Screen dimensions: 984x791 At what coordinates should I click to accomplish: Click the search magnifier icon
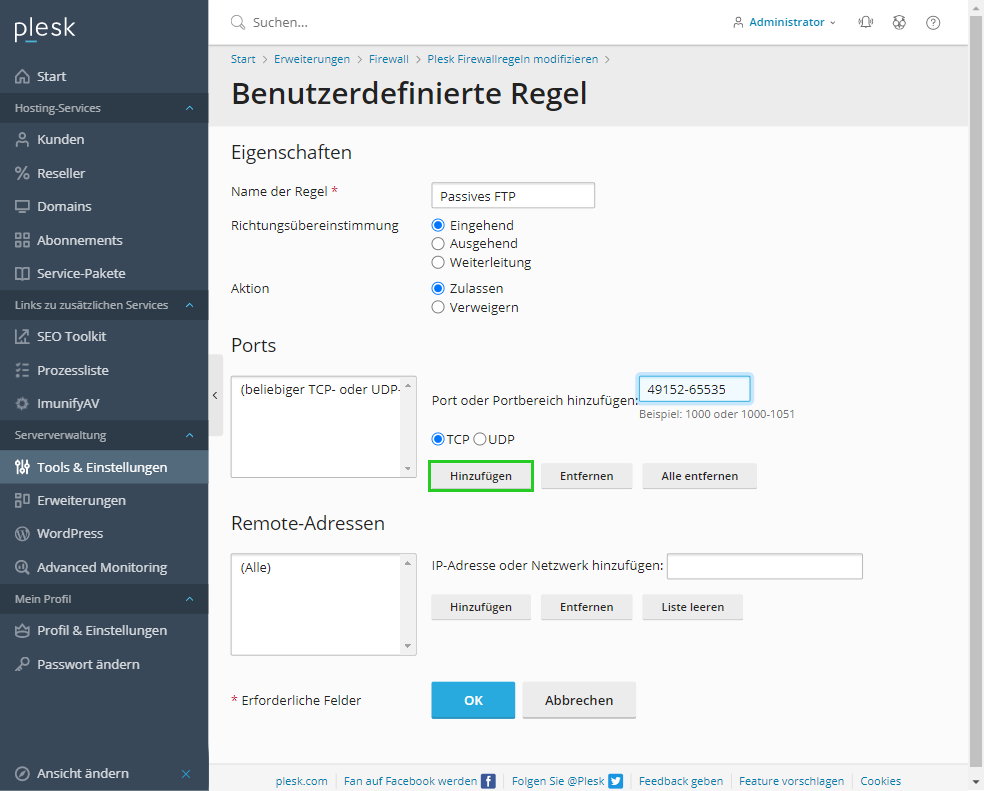238,23
